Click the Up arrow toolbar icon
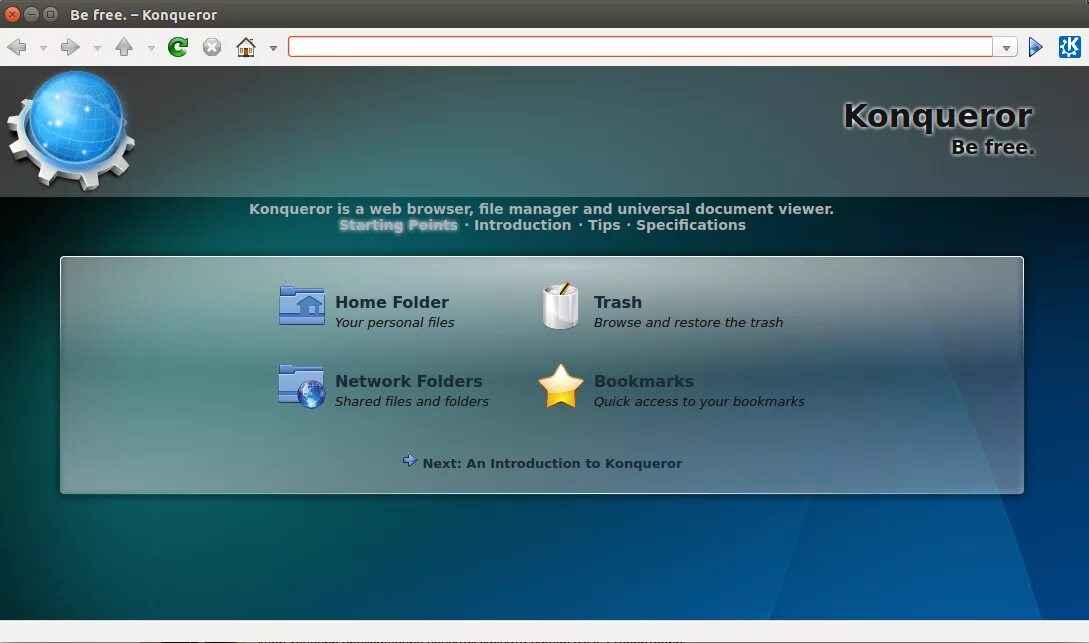Image resolution: width=1089 pixels, height=643 pixels. point(124,47)
